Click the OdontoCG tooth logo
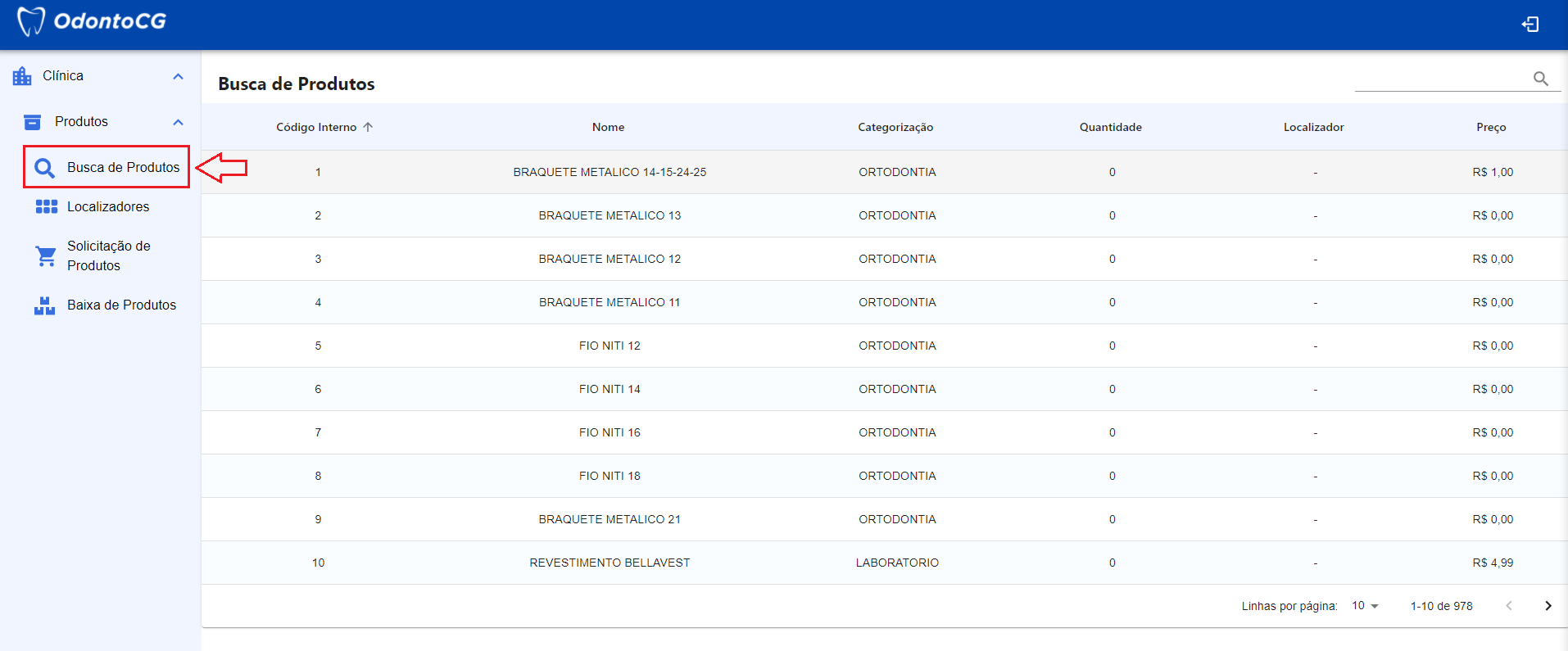The height and width of the screenshot is (651, 1568). coord(31,22)
